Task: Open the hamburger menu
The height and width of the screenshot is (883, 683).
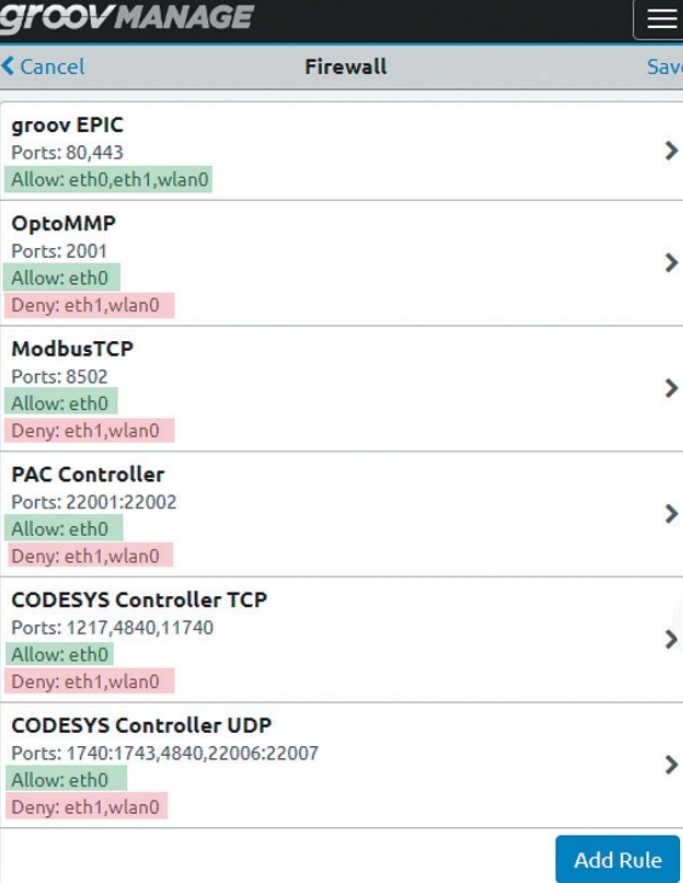Action: pos(660,20)
